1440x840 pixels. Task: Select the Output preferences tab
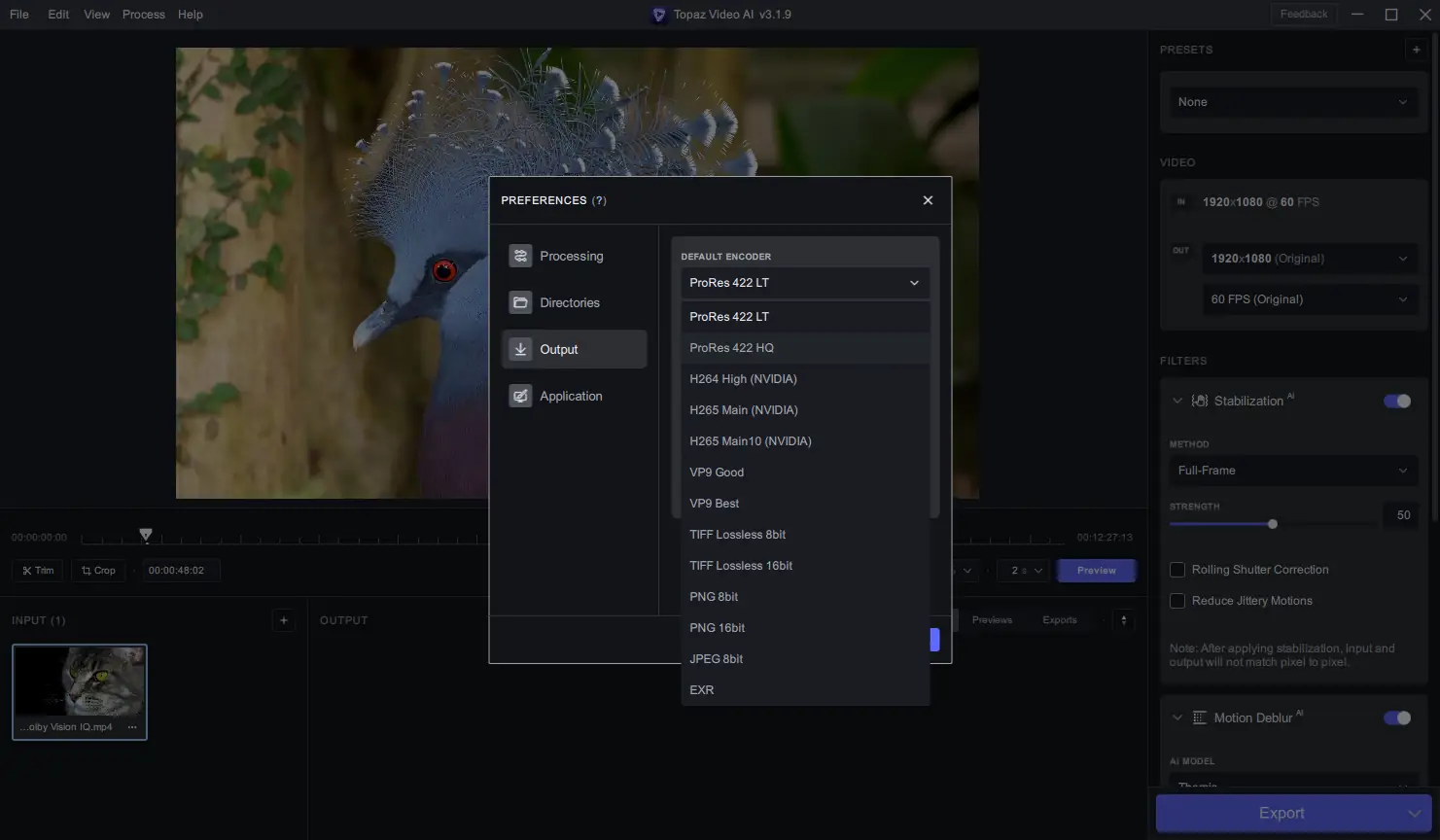(575, 349)
